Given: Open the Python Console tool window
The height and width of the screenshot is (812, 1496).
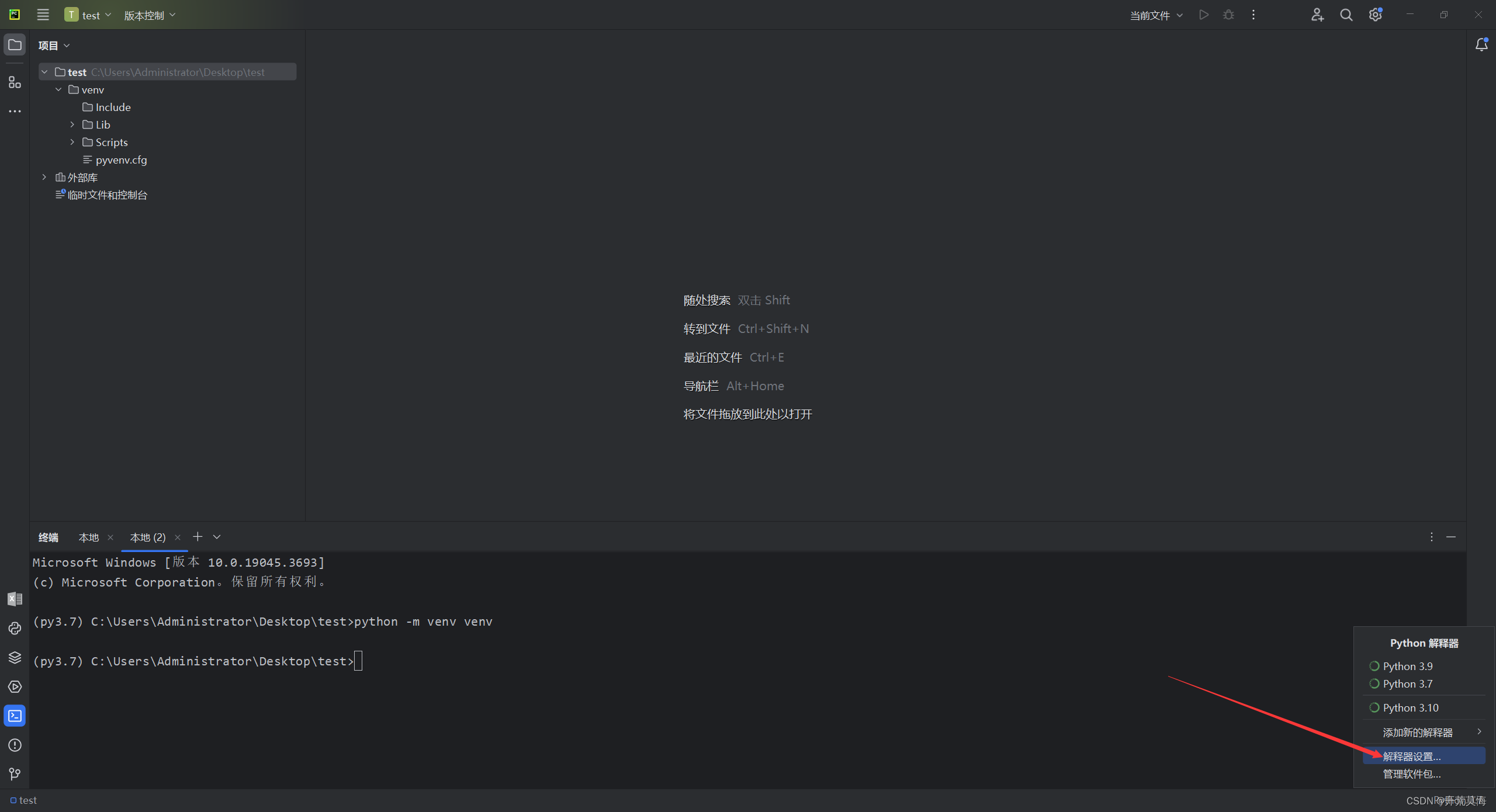Looking at the screenshot, I should point(15,628).
